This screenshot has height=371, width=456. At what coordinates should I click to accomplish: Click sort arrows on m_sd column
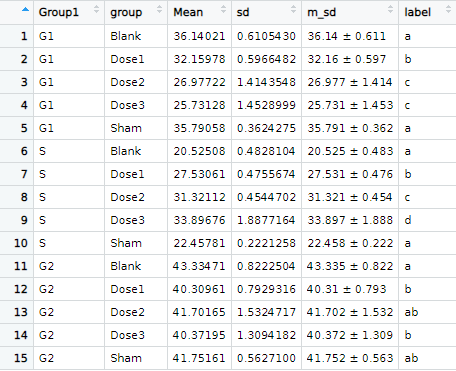click(390, 9)
